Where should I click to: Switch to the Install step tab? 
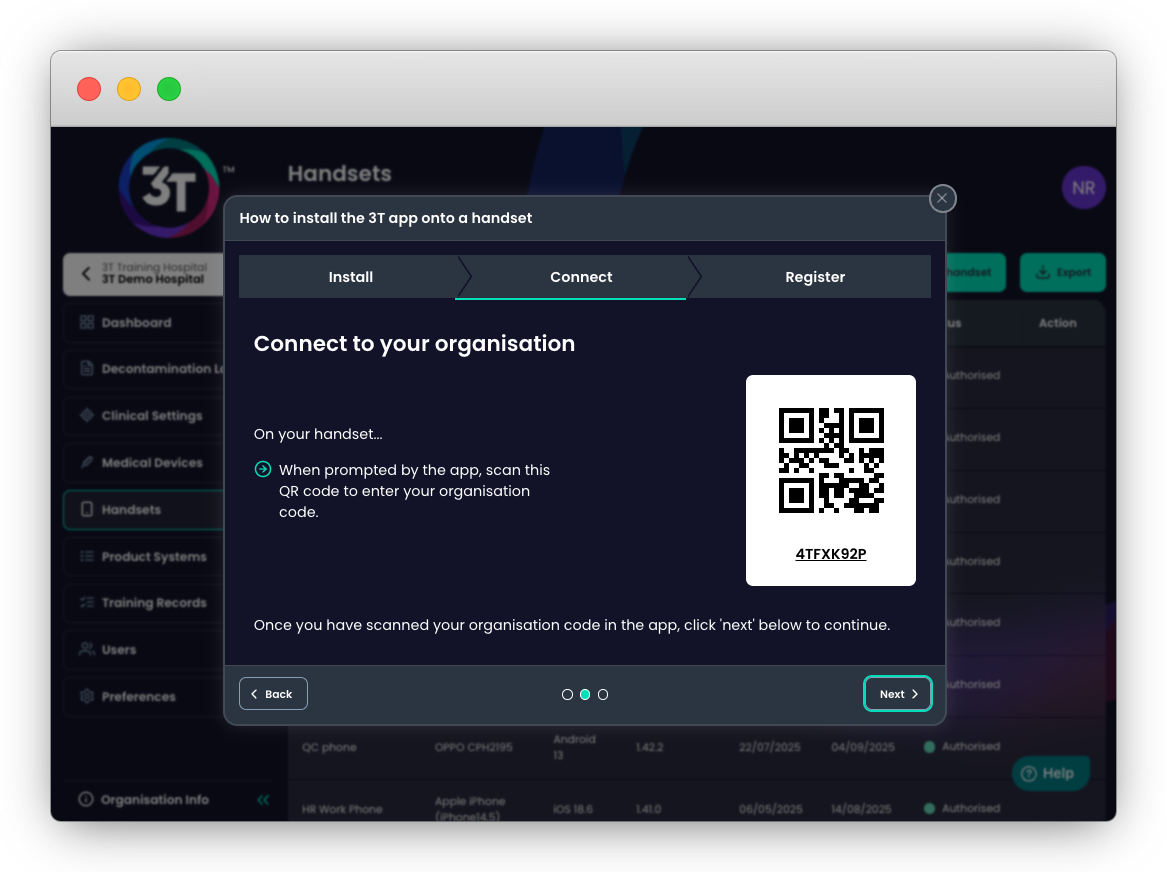[351, 277]
